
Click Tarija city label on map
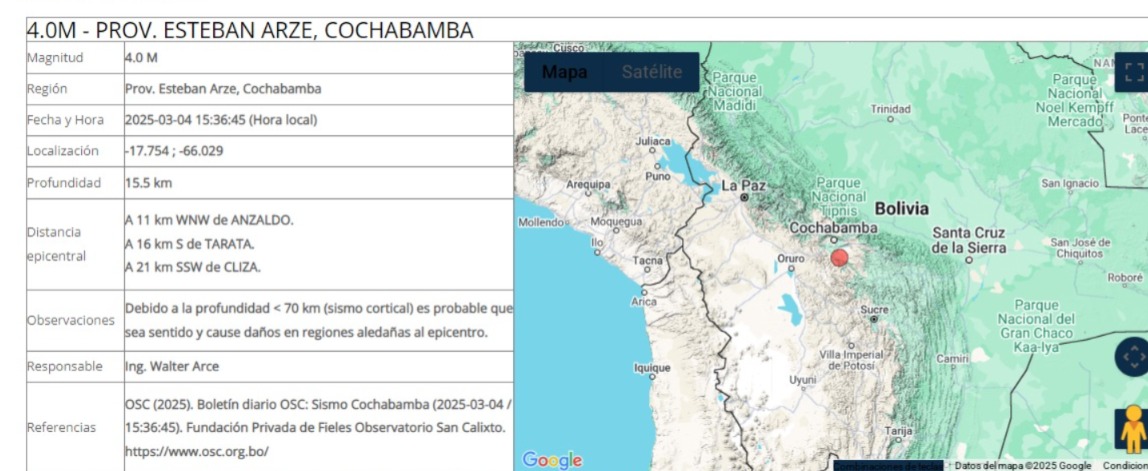click(898, 431)
